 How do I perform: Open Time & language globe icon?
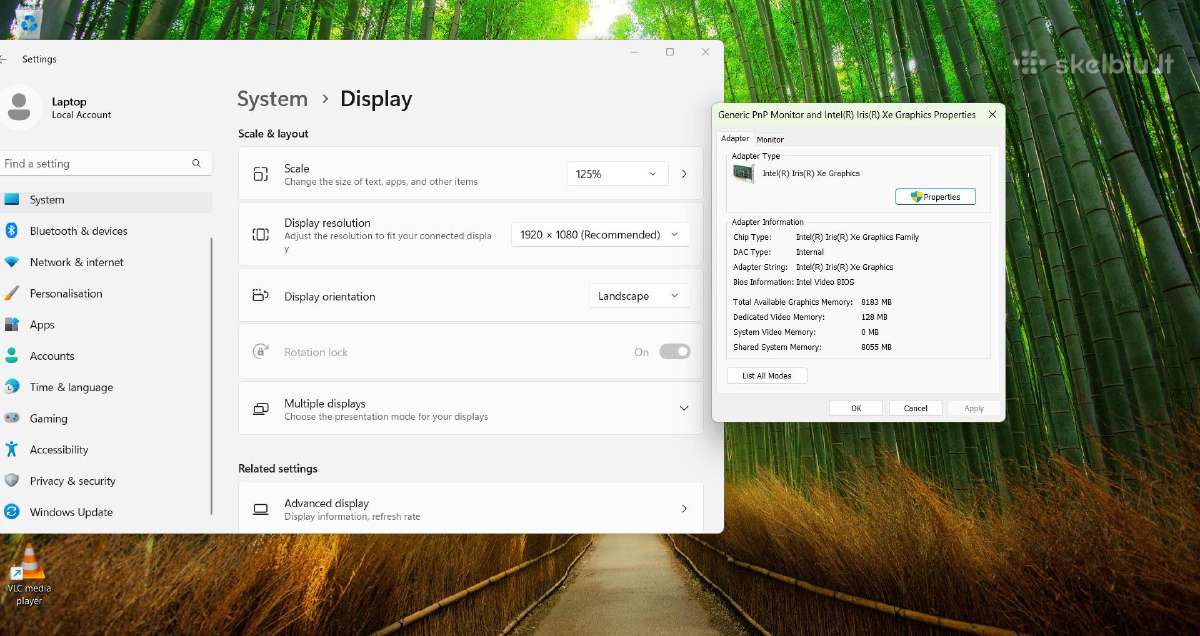(12, 387)
